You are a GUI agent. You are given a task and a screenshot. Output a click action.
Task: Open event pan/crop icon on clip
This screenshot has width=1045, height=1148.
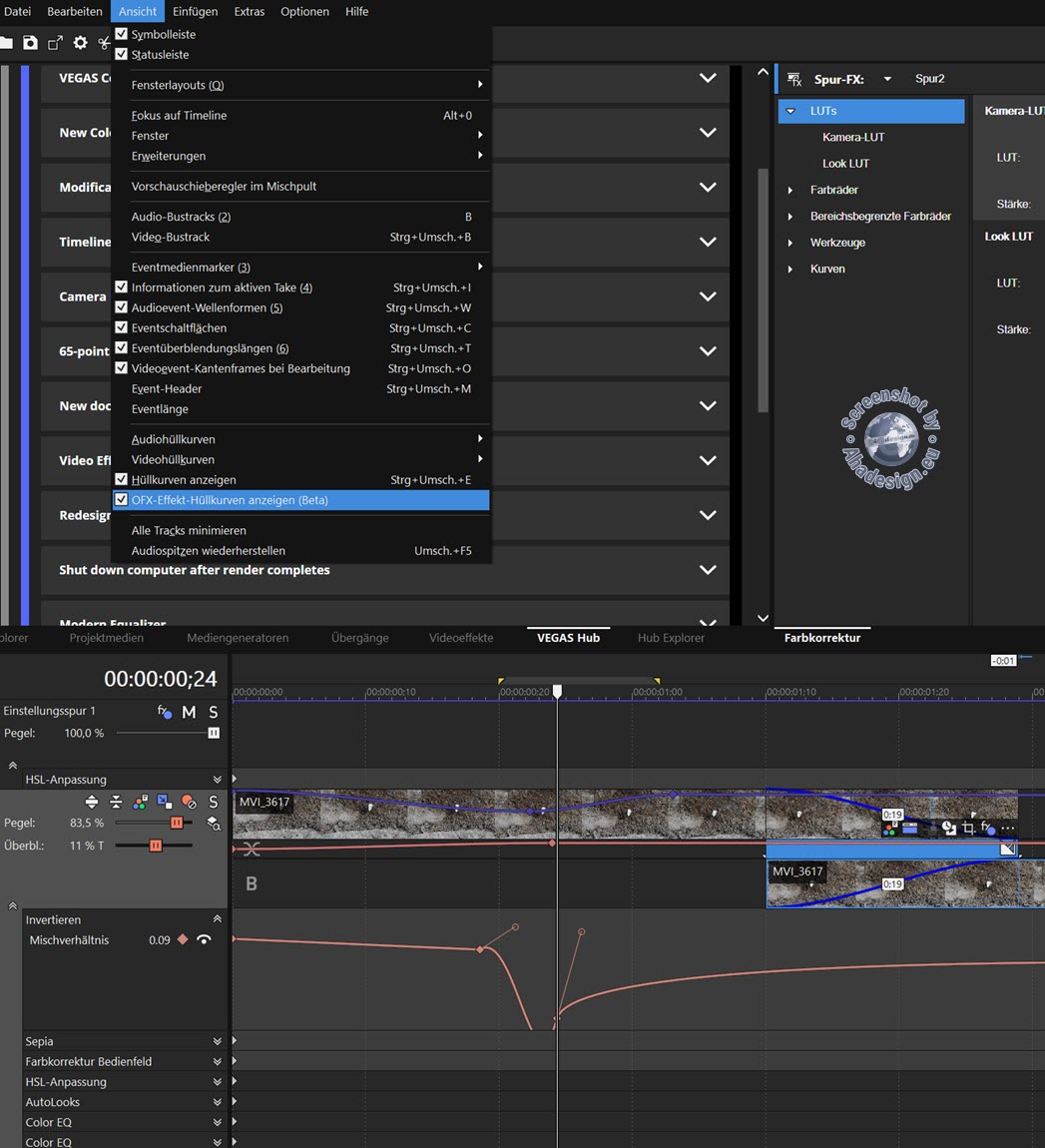pos(968,828)
